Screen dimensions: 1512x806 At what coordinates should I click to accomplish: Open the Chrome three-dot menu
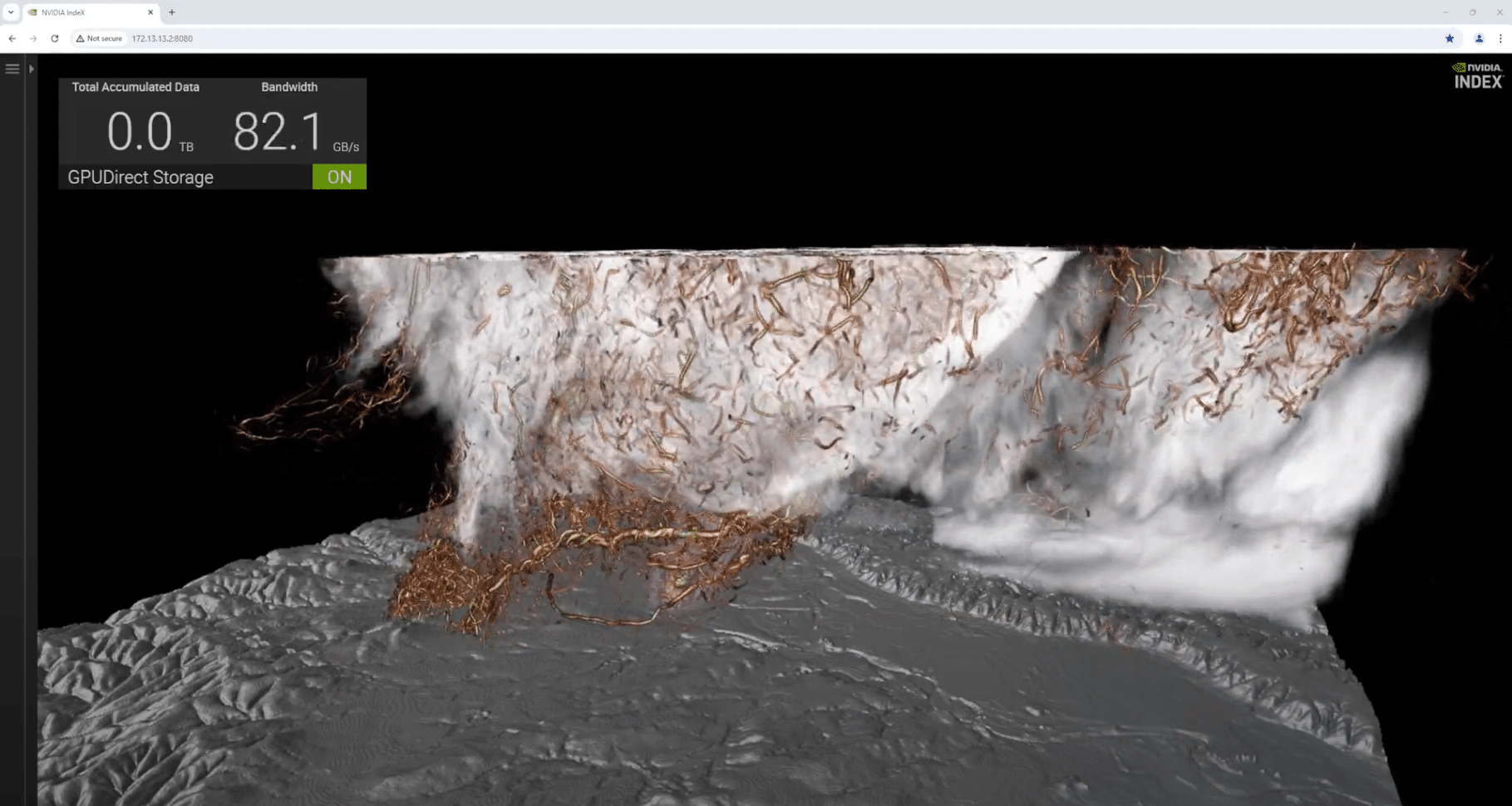point(1500,38)
